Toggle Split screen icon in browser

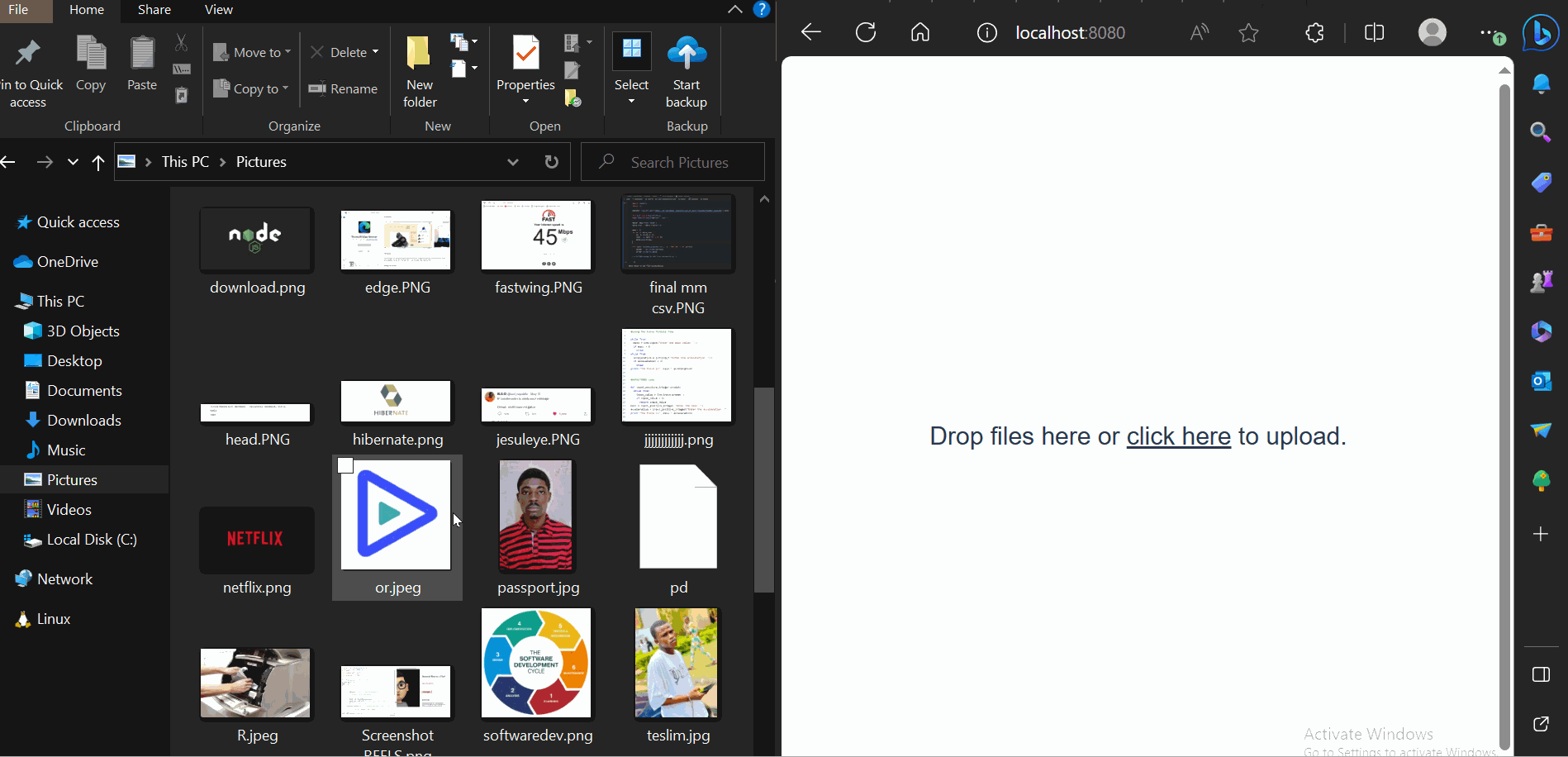pyautogui.click(x=1375, y=32)
